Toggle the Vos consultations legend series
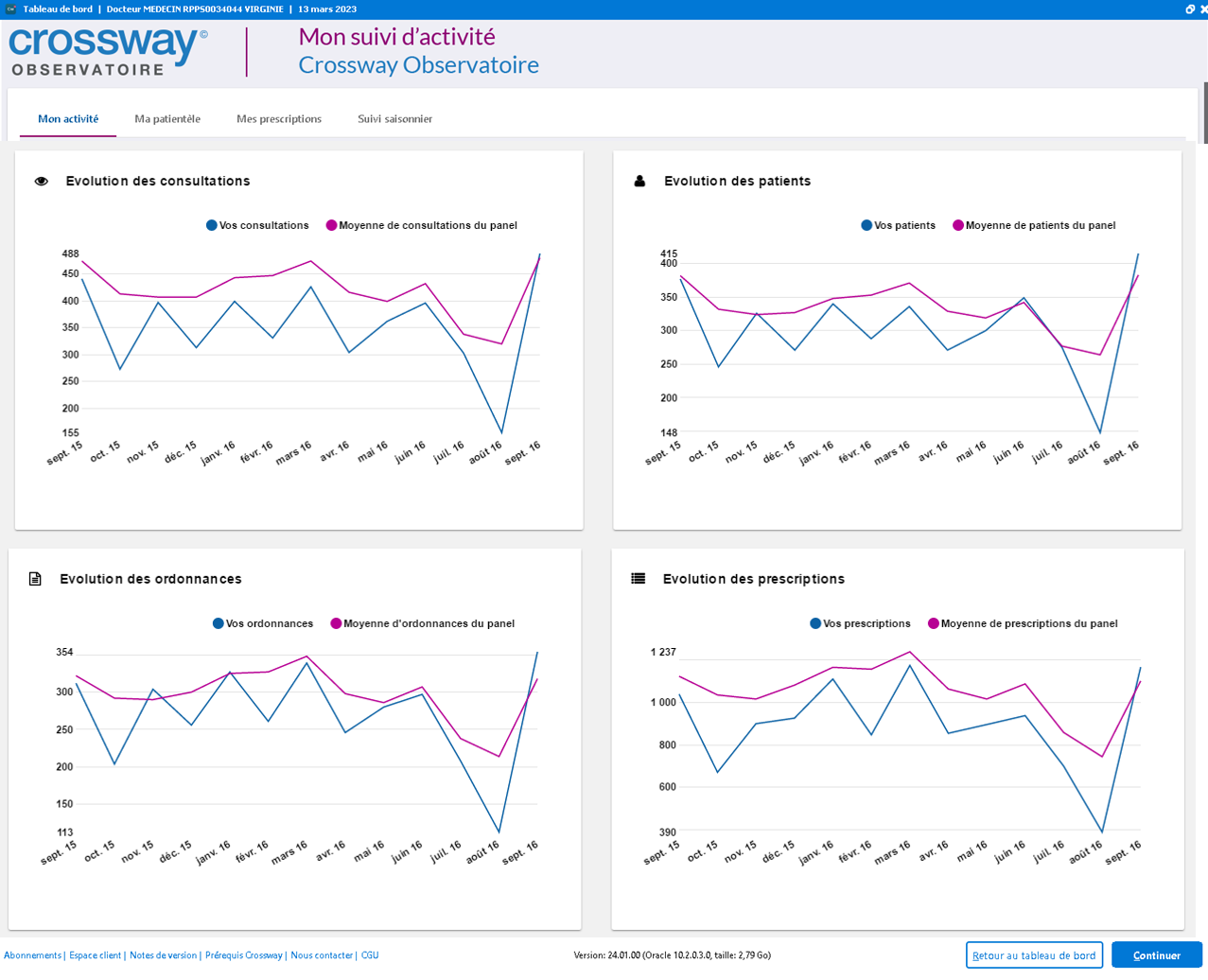Image resolution: width=1208 pixels, height=980 pixels. [257, 225]
